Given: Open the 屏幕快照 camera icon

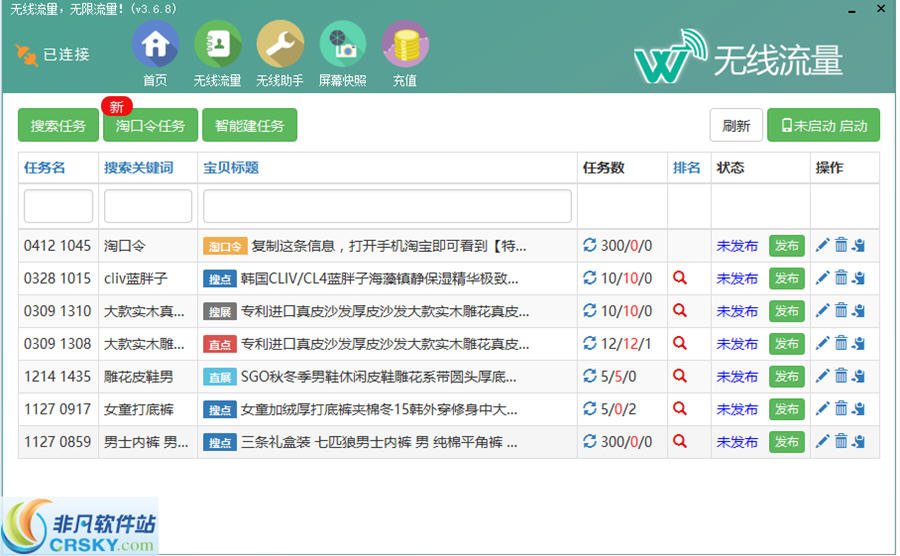Looking at the screenshot, I should point(343,45).
